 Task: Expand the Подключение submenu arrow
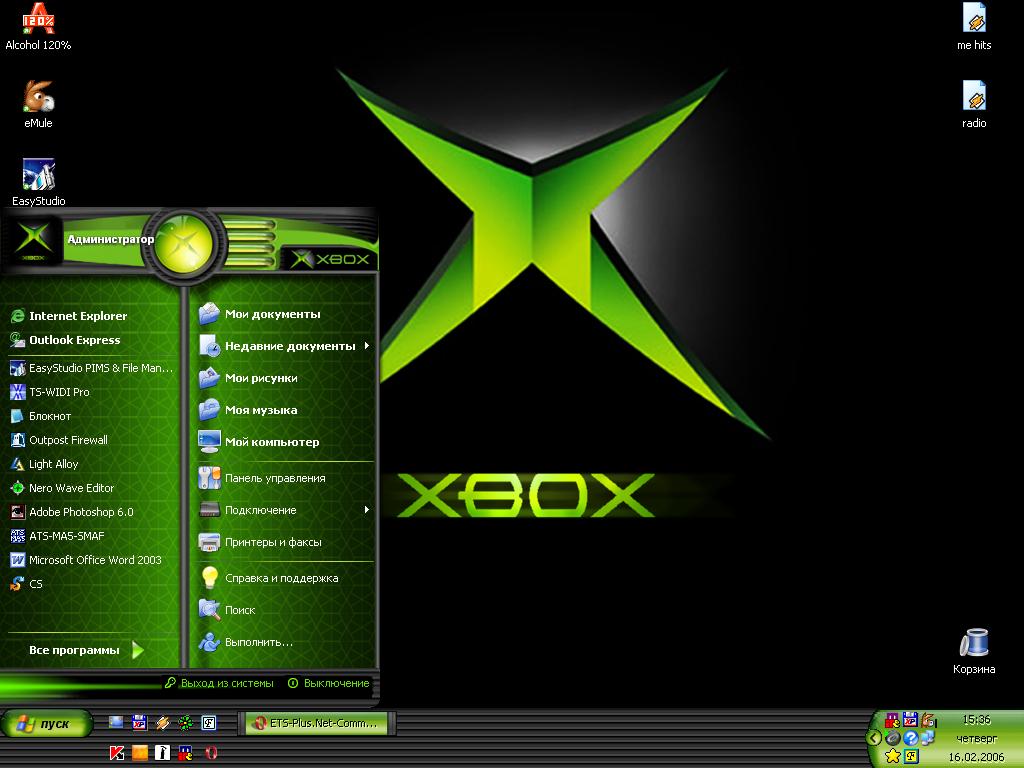pos(367,510)
